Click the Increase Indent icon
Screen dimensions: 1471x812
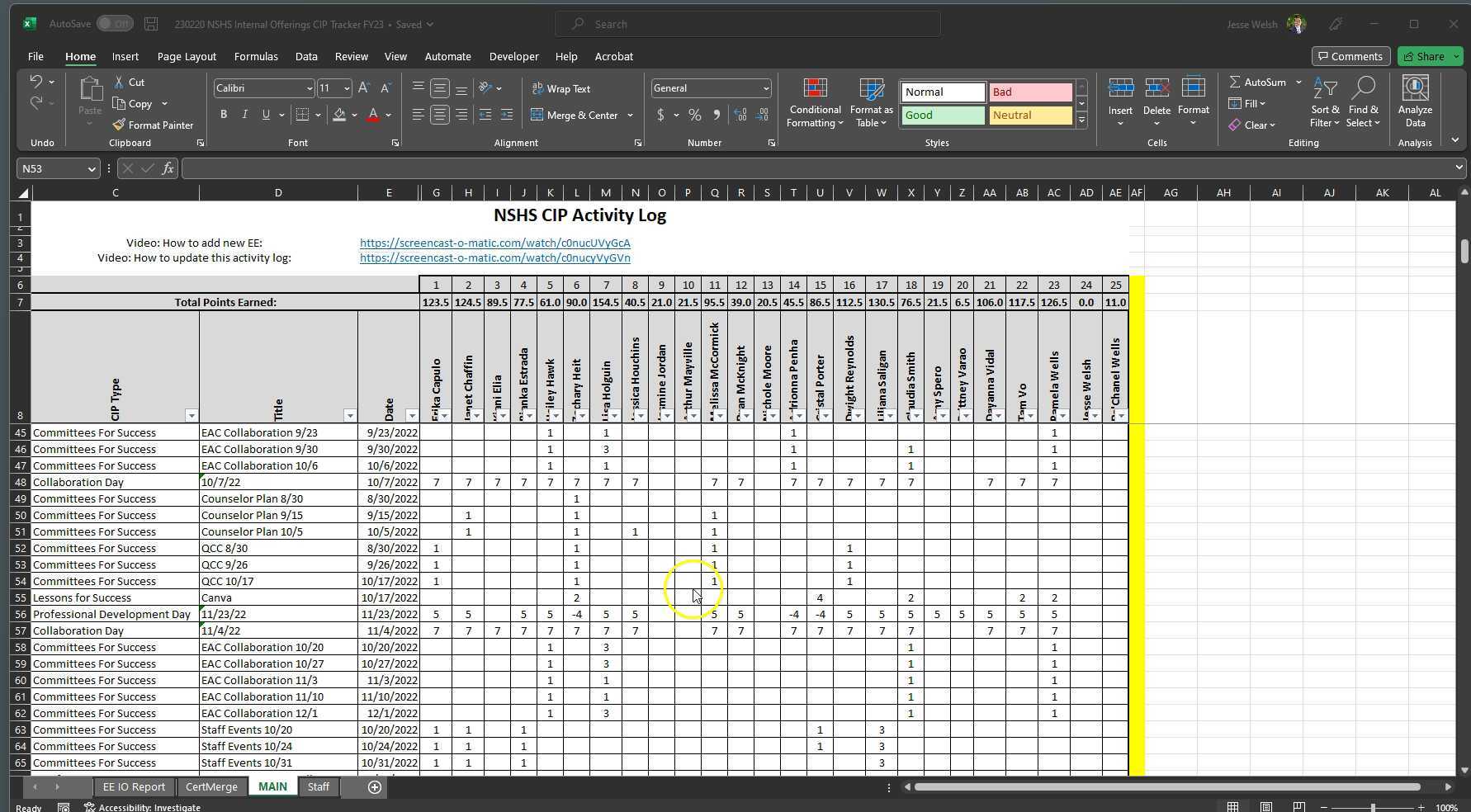pos(507,115)
